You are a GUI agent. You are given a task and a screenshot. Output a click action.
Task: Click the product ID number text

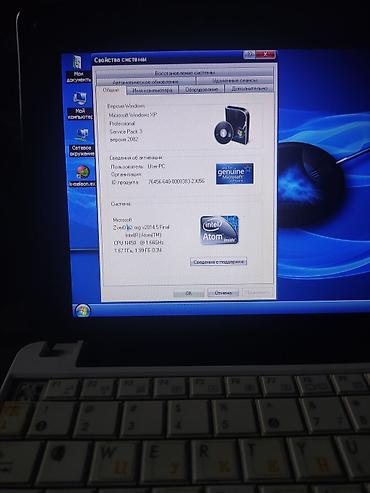pyautogui.click(x=176, y=181)
